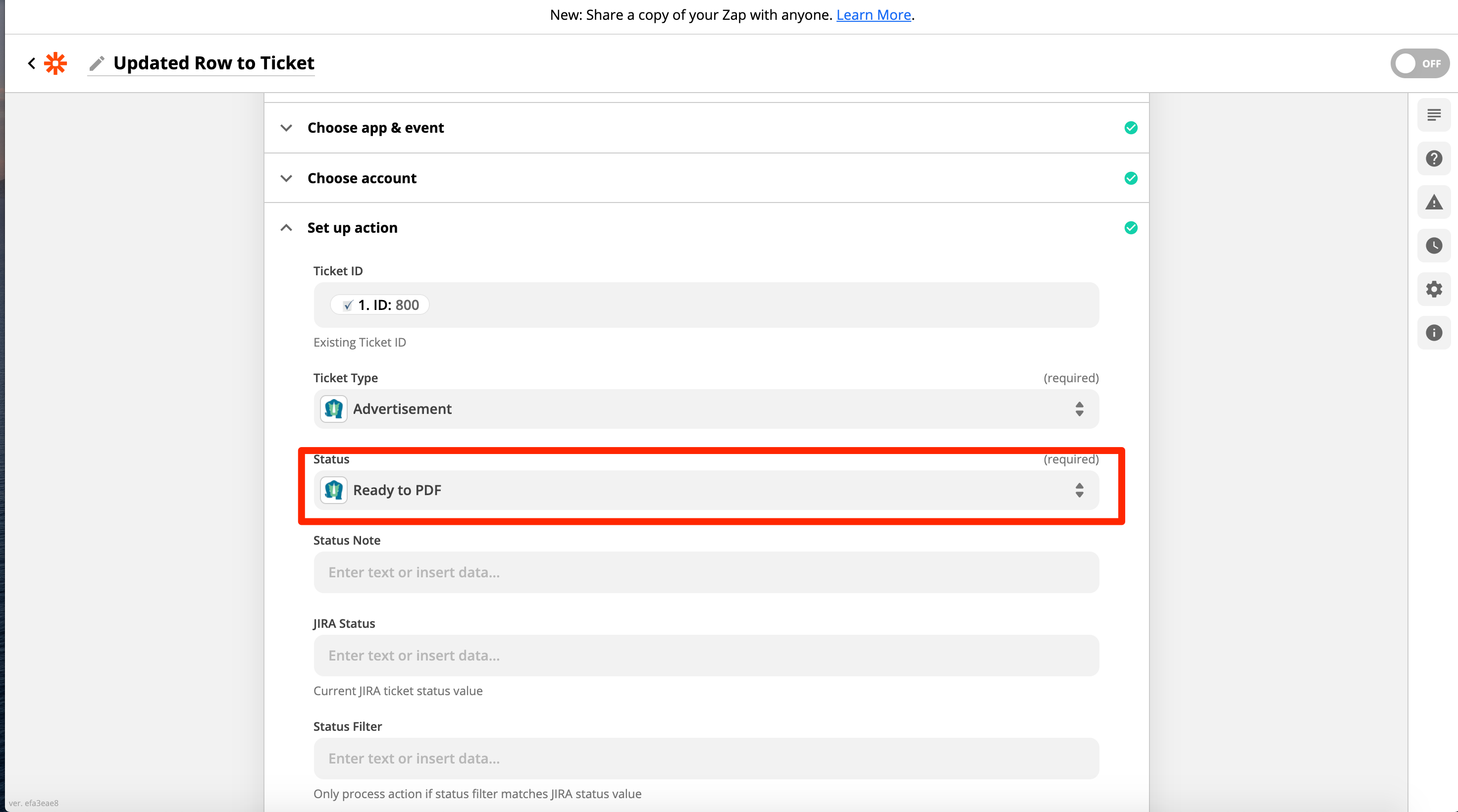Open the notes lines icon in sidebar
Viewport: 1458px width, 812px height.
click(x=1434, y=115)
